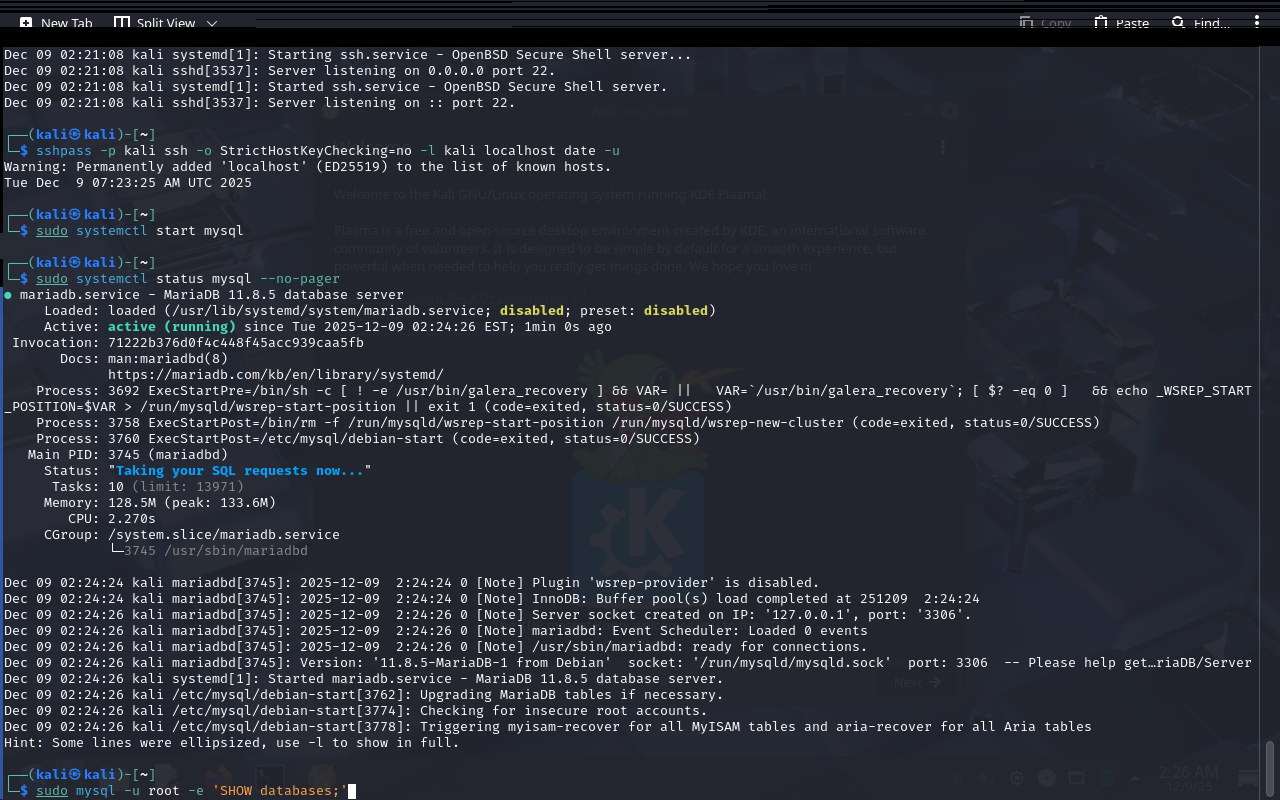
Task: Expand the Split View dropdown arrow
Action: 212,23
